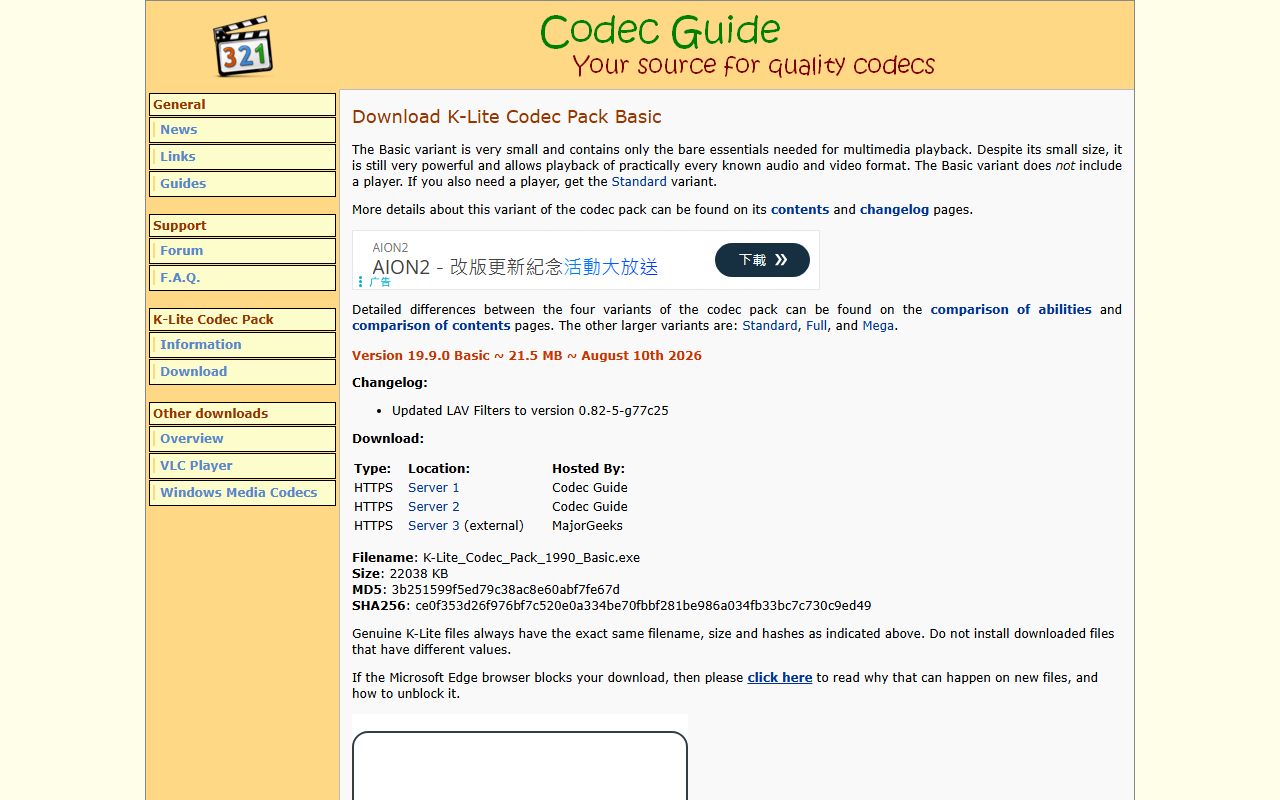The image size is (1280, 800).
Task: Click the 321 clapperboard logo
Action: (243, 46)
